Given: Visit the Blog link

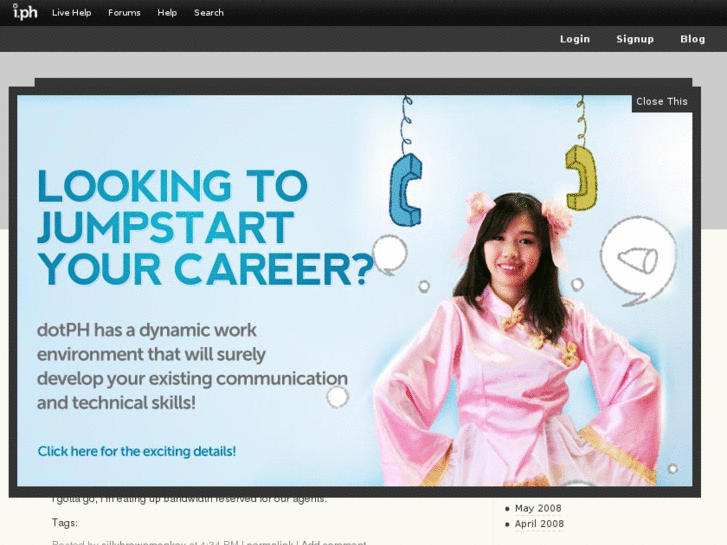Looking at the screenshot, I should (693, 39).
